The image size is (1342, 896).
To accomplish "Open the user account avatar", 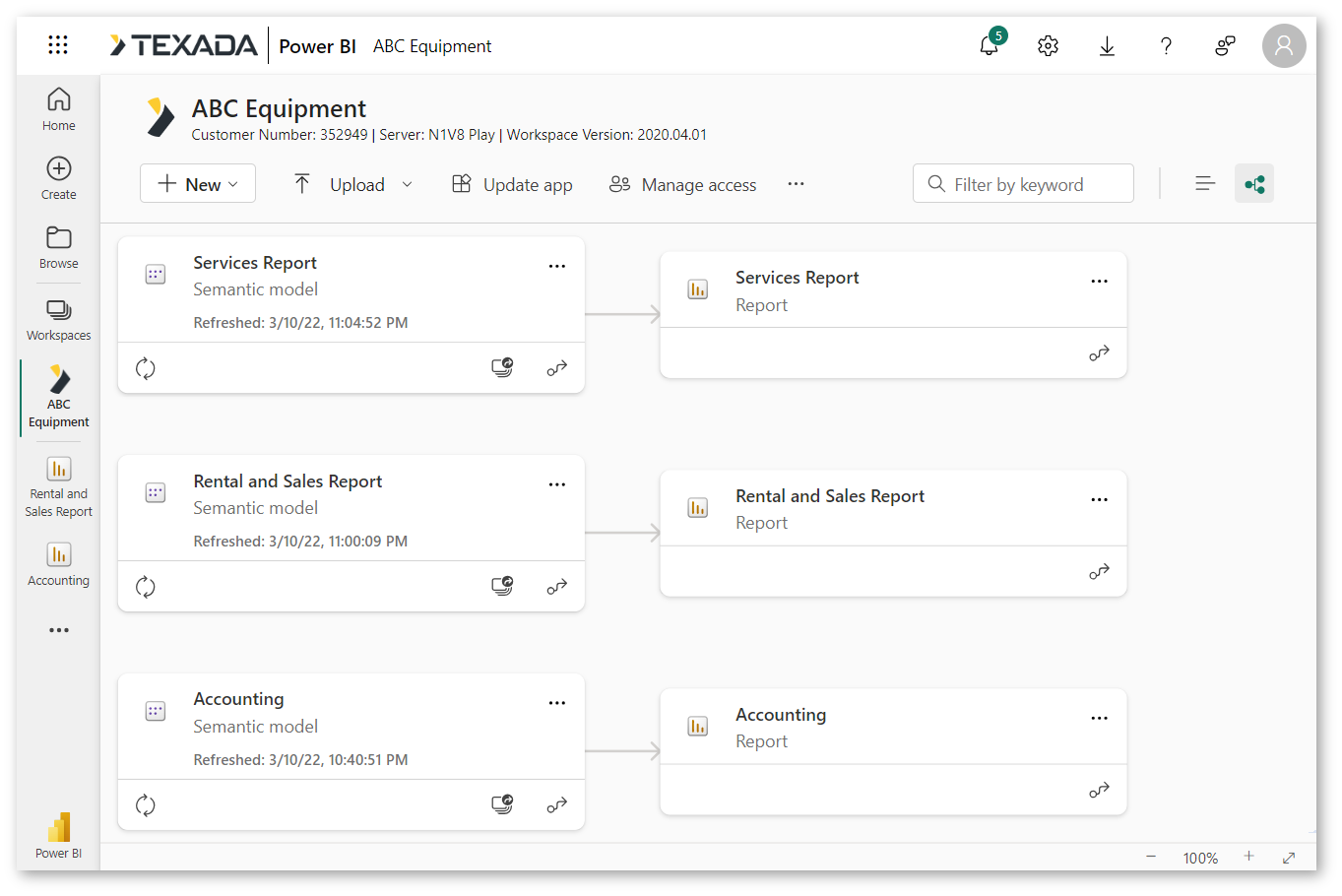I will point(1284,45).
